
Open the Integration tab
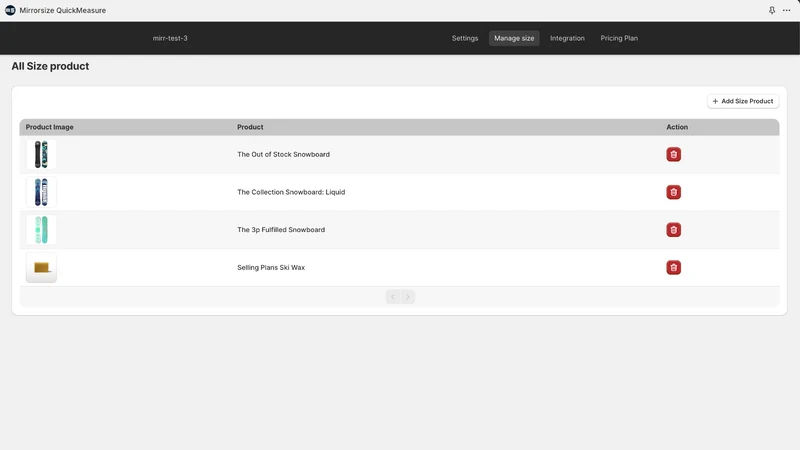tap(567, 38)
